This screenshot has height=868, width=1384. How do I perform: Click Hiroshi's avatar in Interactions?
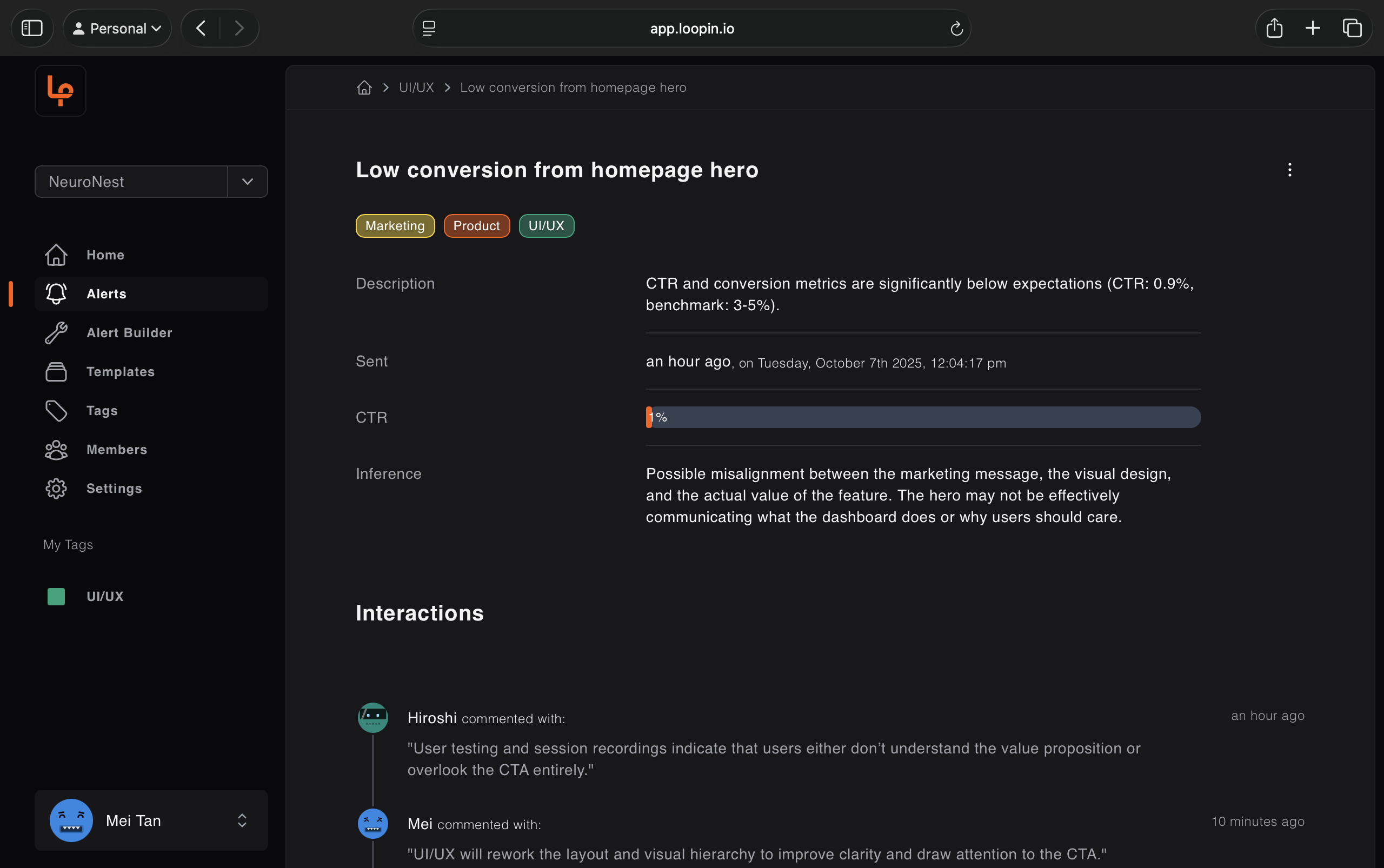(372, 718)
